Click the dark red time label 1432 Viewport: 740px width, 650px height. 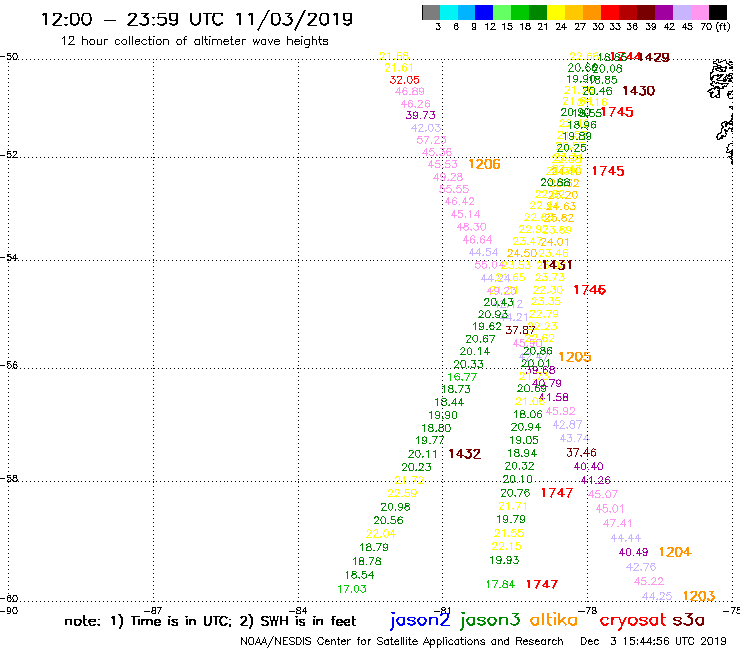[464, 454]
